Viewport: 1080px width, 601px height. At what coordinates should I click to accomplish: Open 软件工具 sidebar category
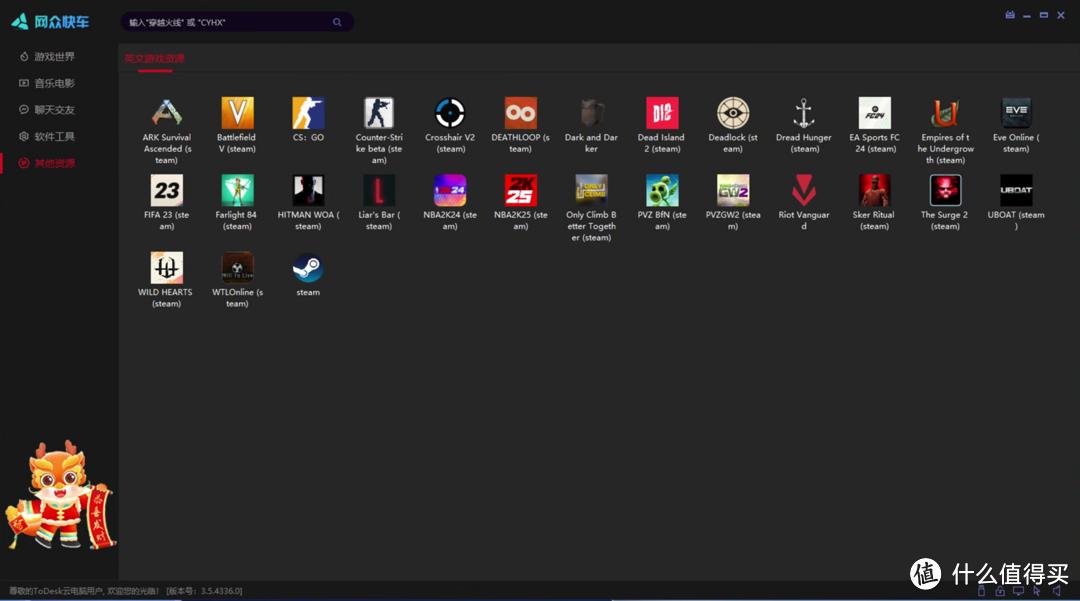pos(54,136)
